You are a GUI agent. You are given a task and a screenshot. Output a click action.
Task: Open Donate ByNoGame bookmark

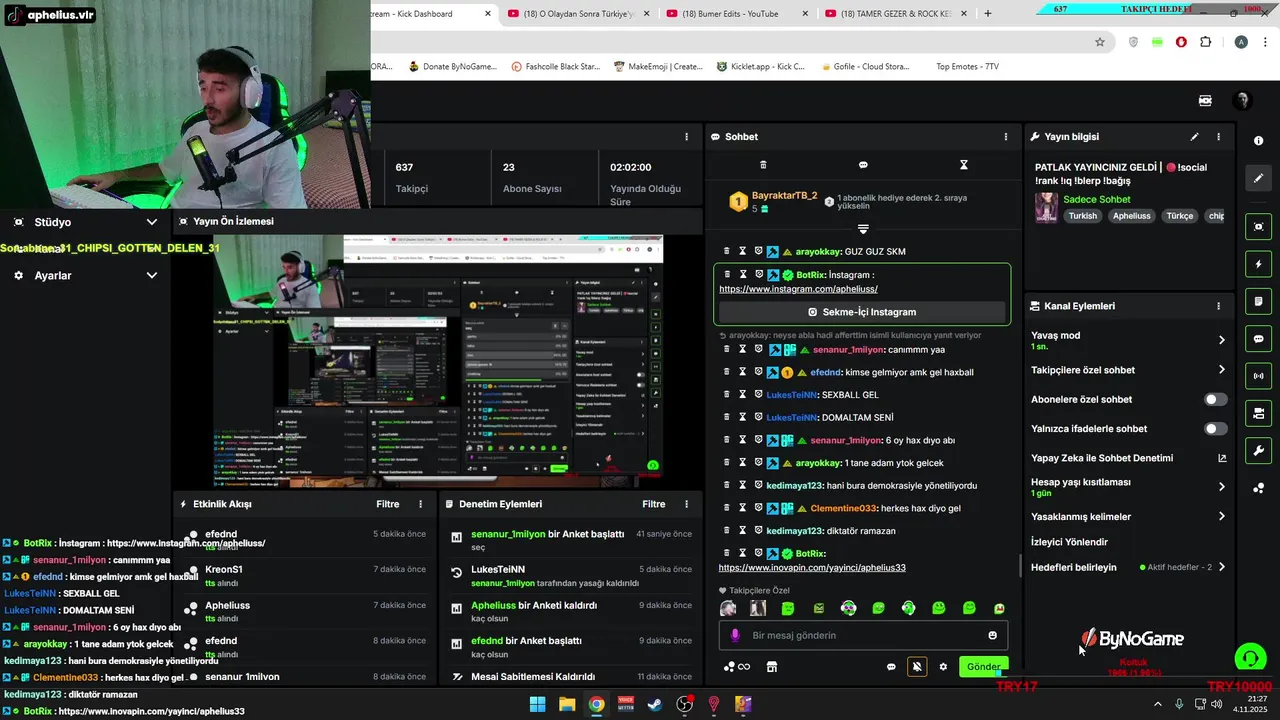453,67
